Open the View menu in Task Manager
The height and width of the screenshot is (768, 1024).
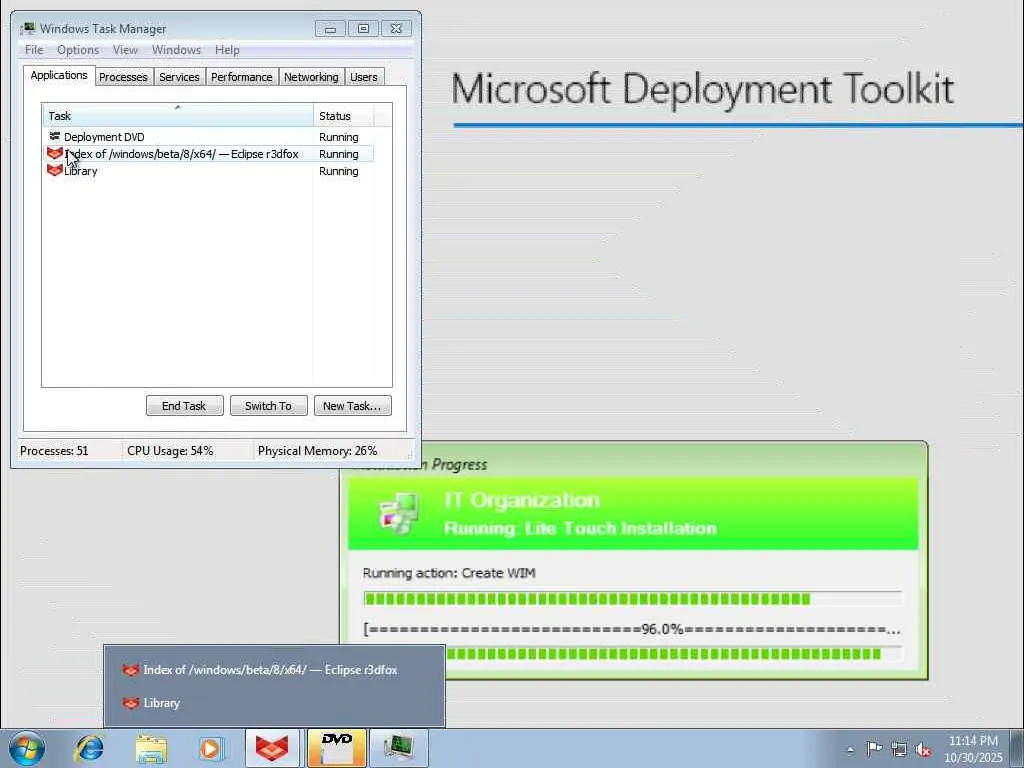point(125,50)
